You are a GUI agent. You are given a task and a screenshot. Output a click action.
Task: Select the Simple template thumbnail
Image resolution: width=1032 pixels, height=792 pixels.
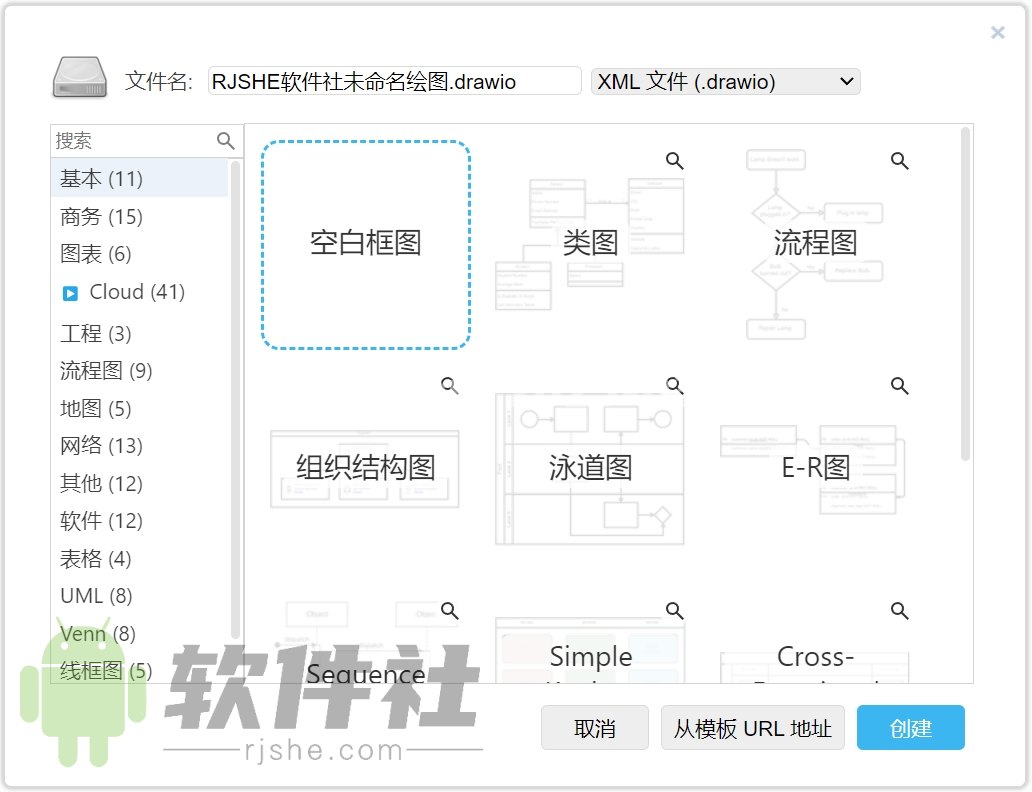pyautogui.click(x=590, y=655)
